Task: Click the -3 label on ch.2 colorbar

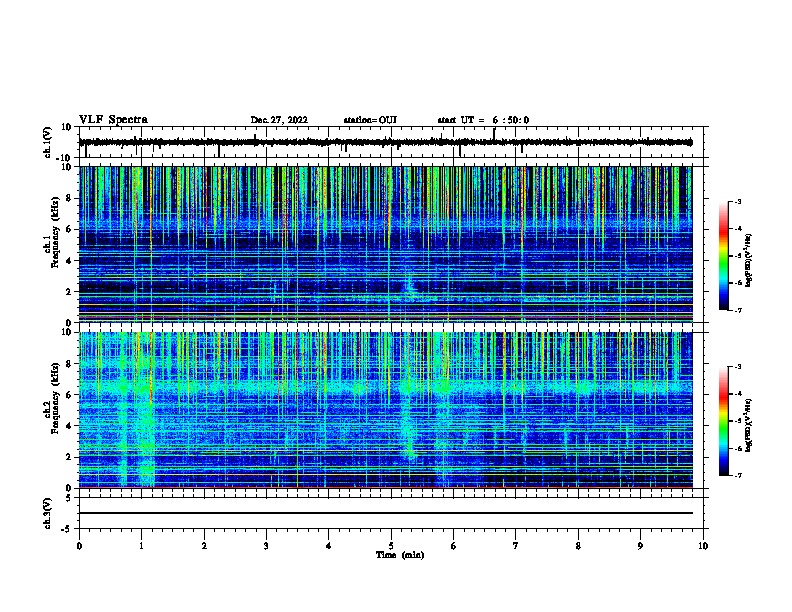Action: point(737,367)
